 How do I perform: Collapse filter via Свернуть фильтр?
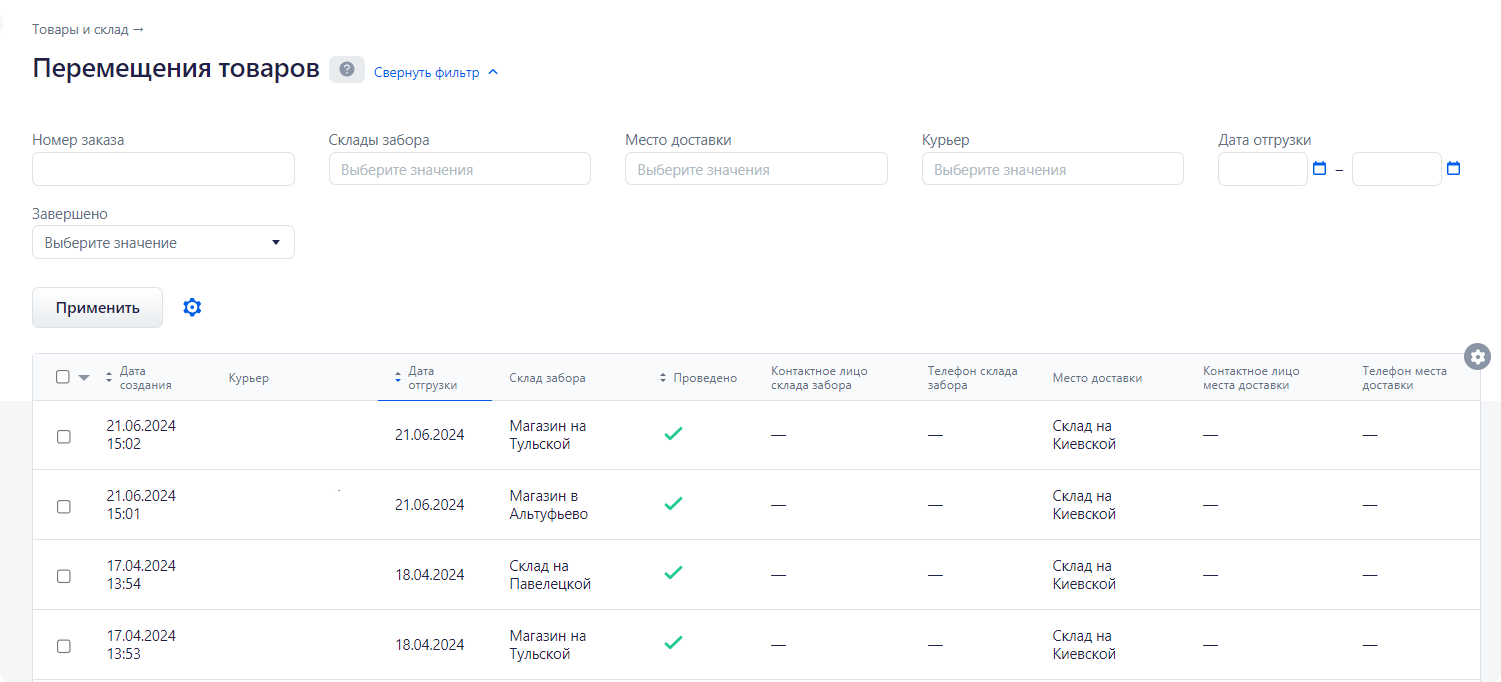pos(435,72)
